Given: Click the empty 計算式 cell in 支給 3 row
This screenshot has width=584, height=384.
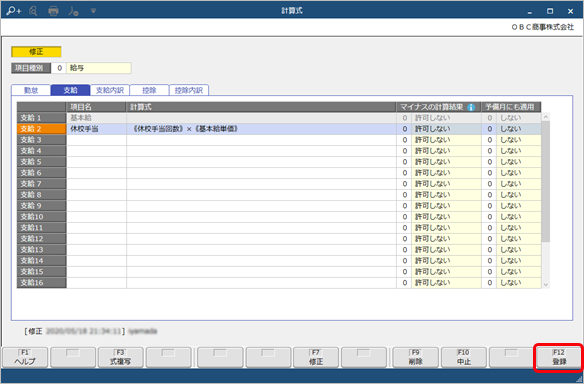Looking at the screenshot, I should (x=261, y=140).
